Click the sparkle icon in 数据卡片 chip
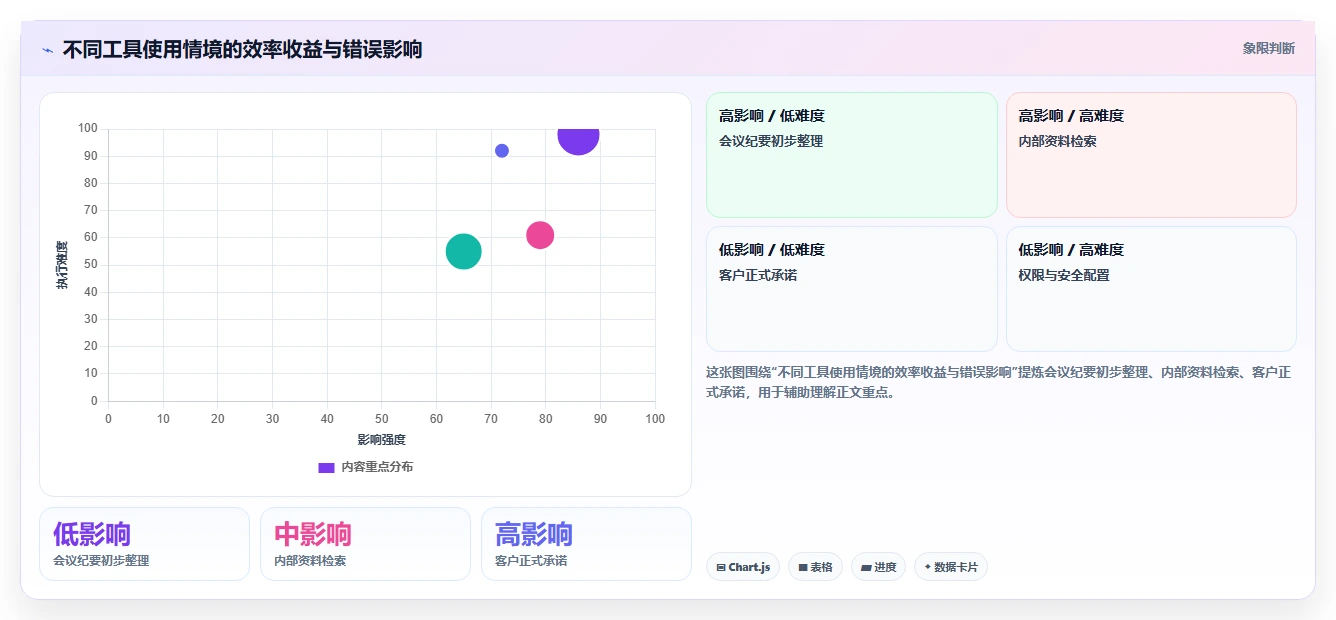 click(x=928, y=567)
